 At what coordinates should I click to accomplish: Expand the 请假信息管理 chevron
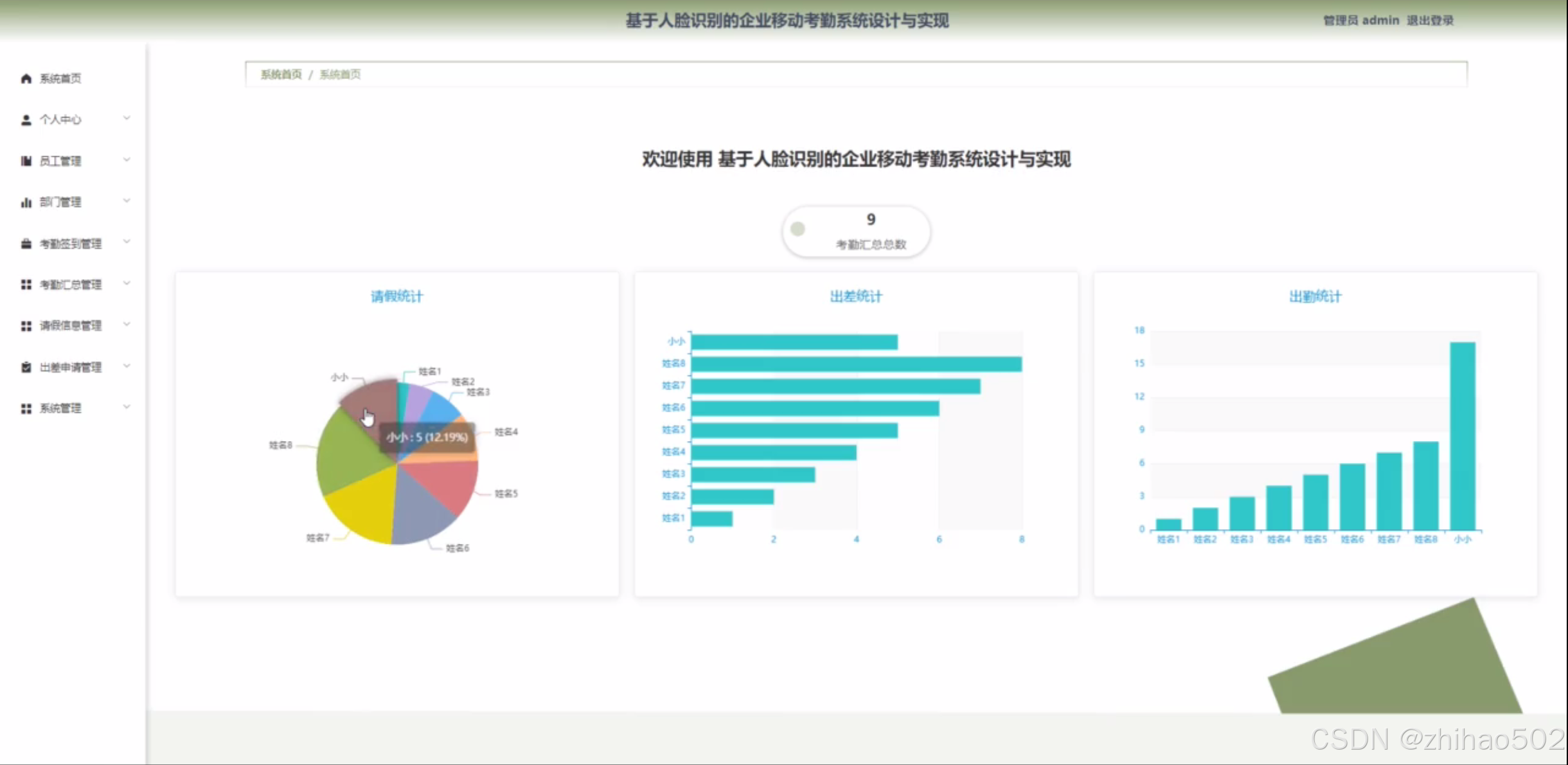coord(127,324)
